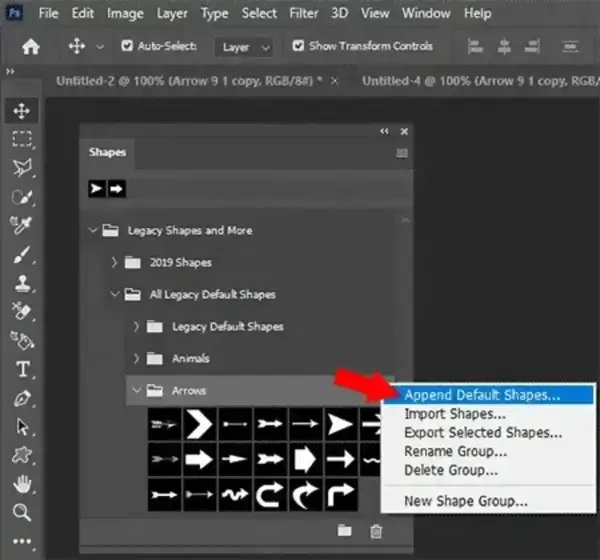Image resolution: width=600 pixels, height=560 pixels.
Task: Select the Eyedropper tool
Action: (x=22, y=225)
